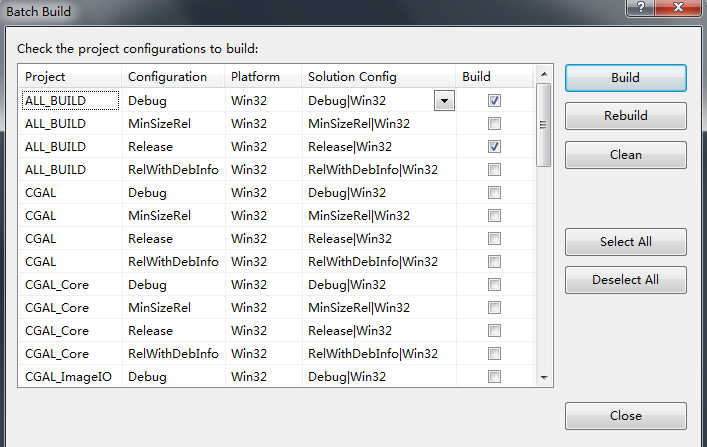Click Select All button
This screenshot has width=707, height=447.
click(625, 242)
